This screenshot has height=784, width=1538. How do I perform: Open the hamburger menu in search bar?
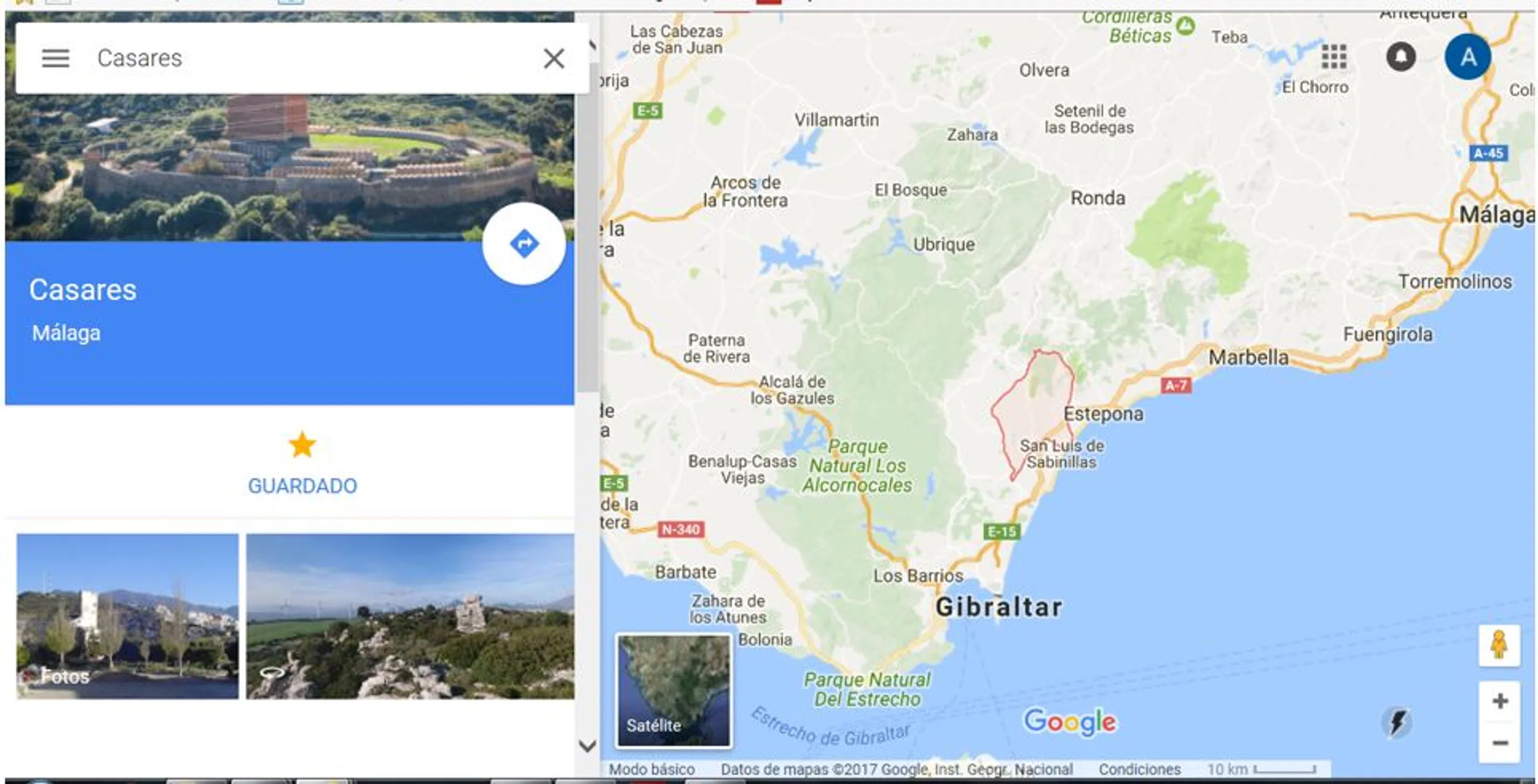pyautogui.click(x=55, y=59)
